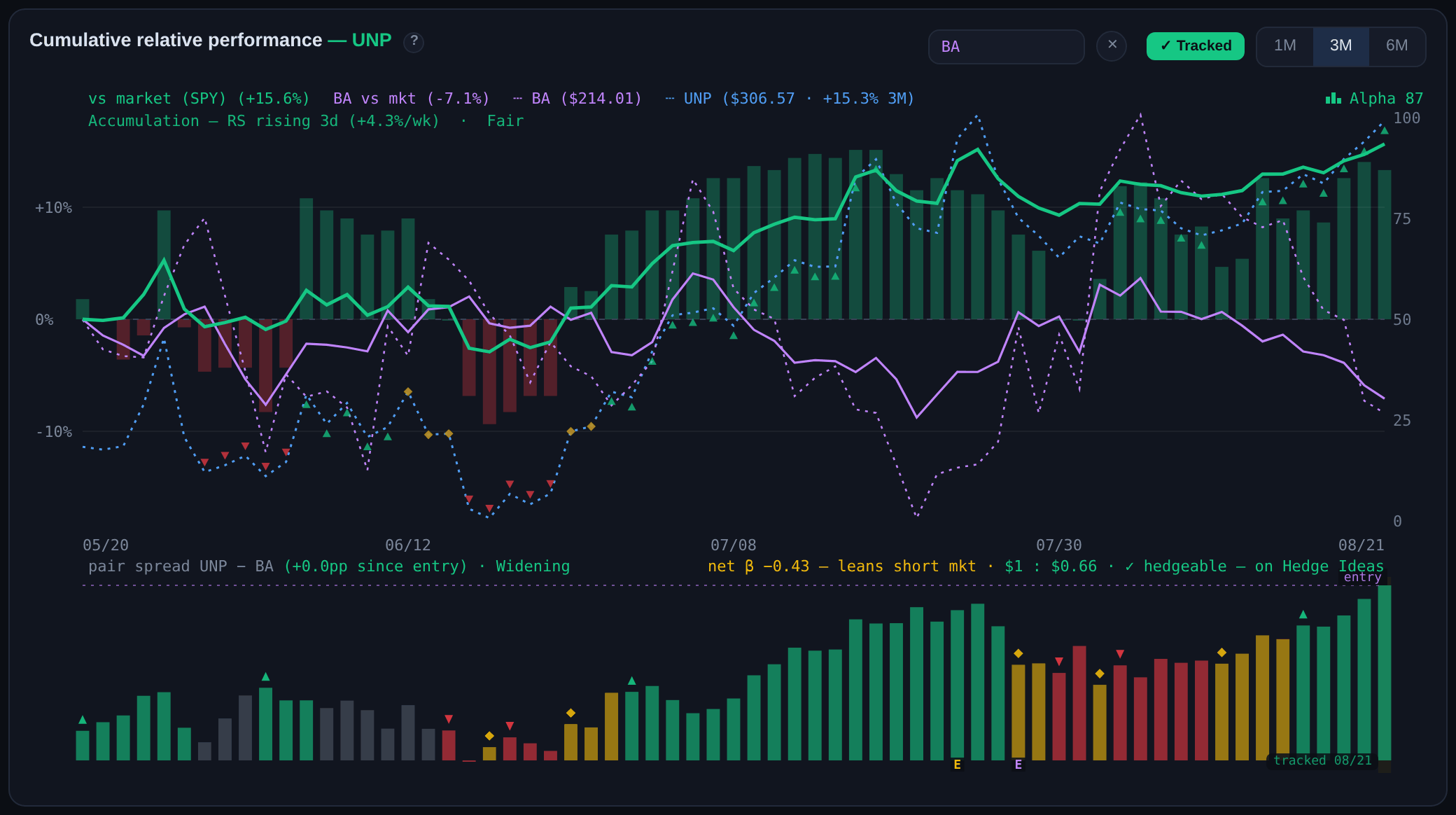
Task: Click the tracked 08/21 label
Action: tap(1322, 760)
